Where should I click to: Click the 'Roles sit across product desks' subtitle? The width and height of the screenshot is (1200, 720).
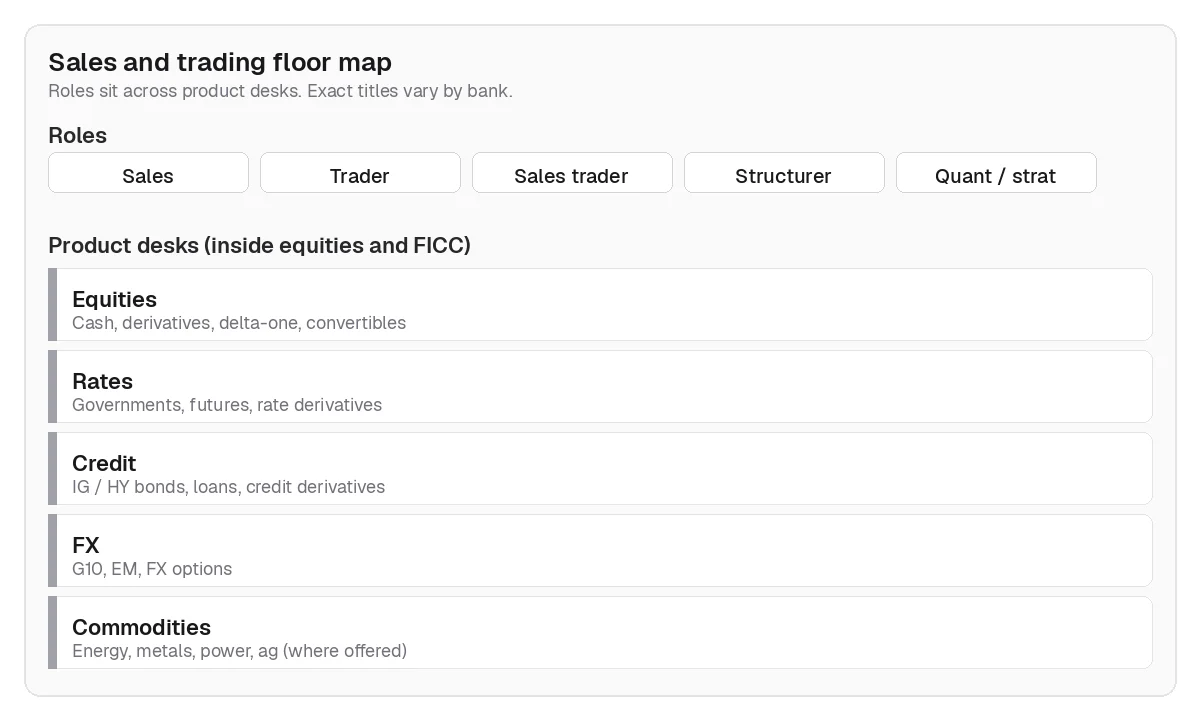[x=280, y=91]
